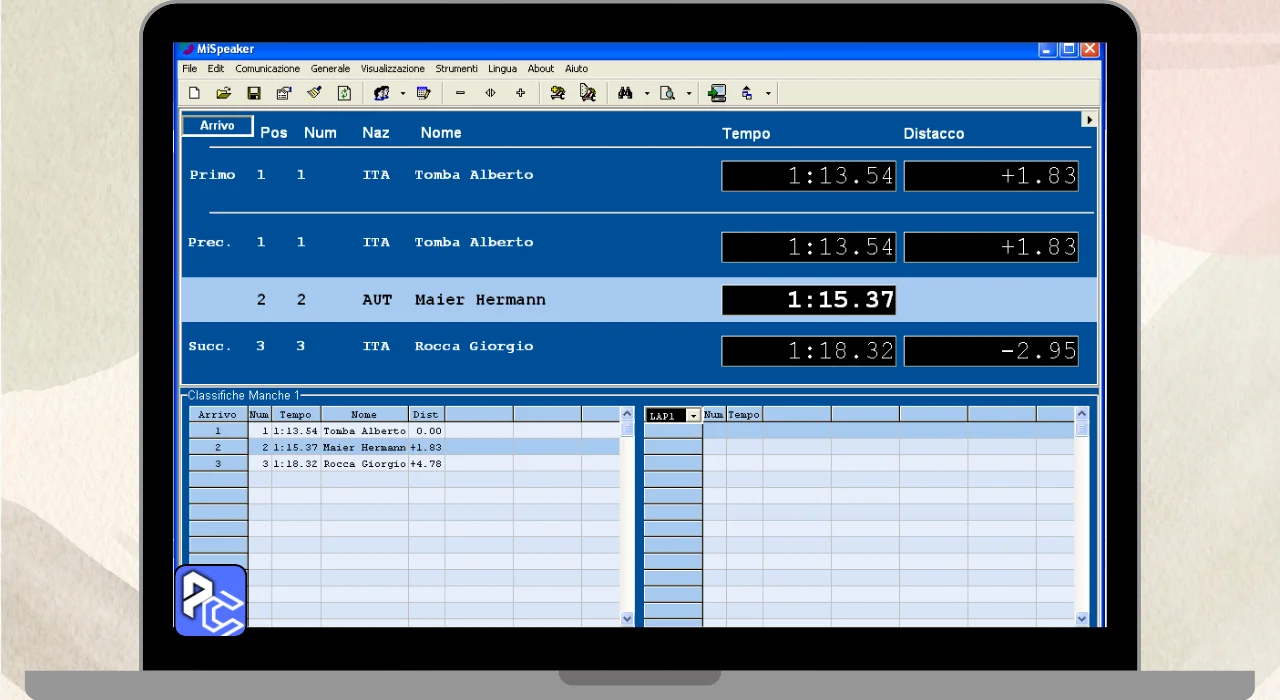Click the PC logo icon at bottom left

pos(211,601)
